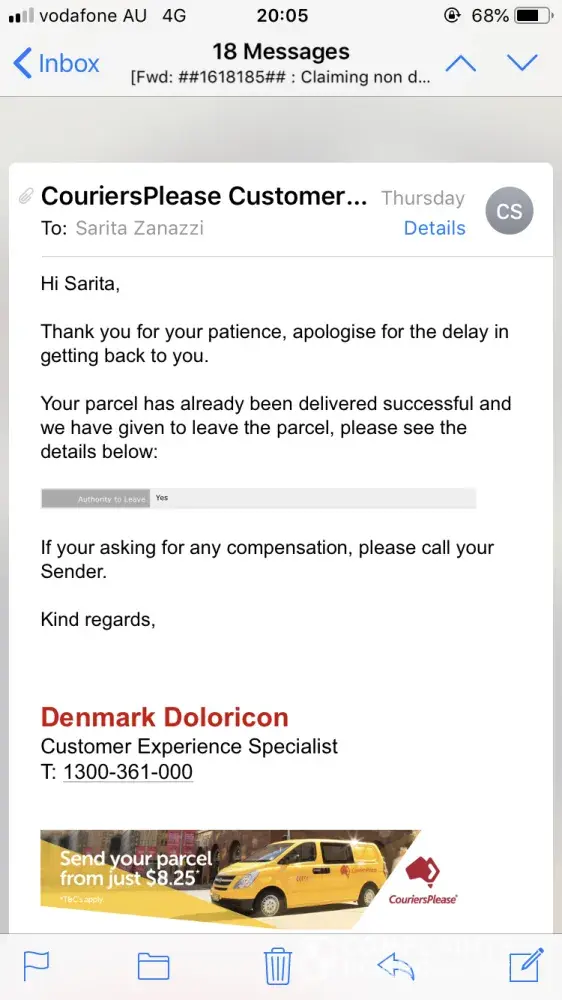Show previous message with up arrow

[461, 63]
